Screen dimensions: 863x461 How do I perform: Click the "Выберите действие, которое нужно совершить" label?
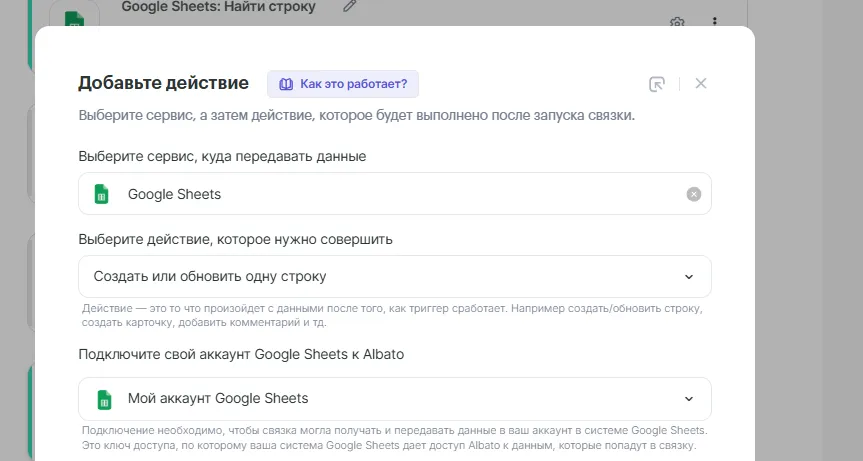coord(235,239)
